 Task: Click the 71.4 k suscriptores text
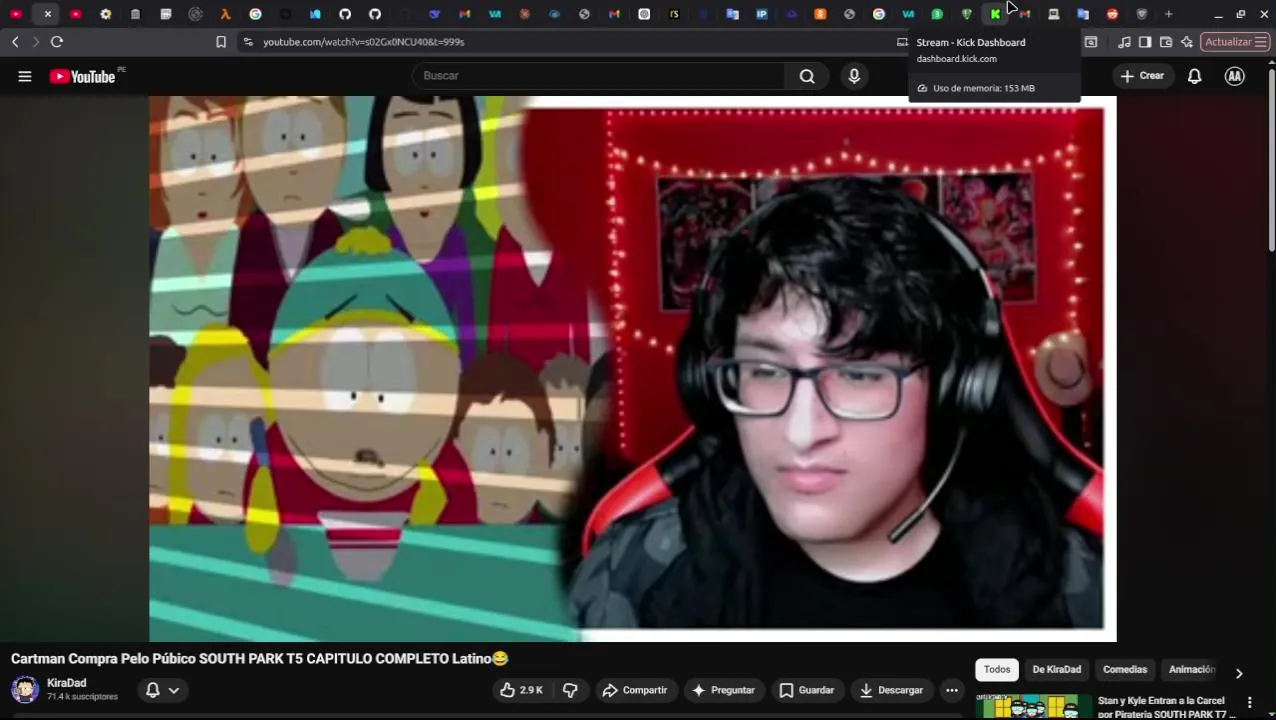82,697
